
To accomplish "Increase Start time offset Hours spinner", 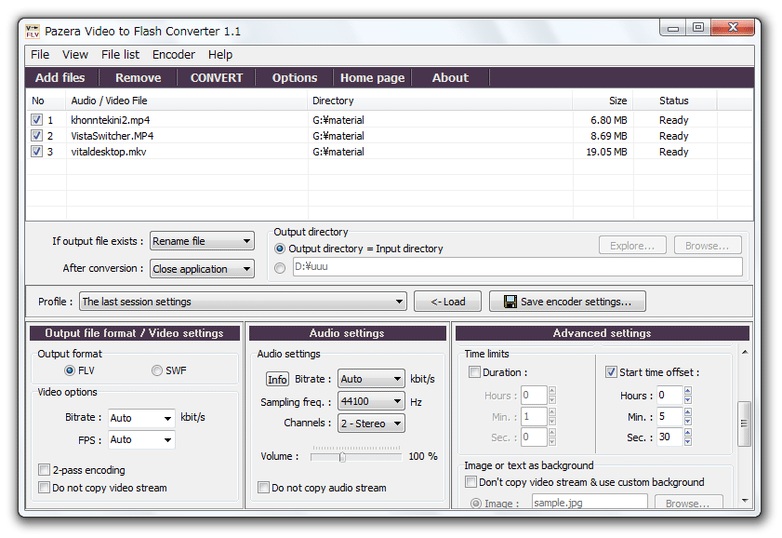I will 688,391.
